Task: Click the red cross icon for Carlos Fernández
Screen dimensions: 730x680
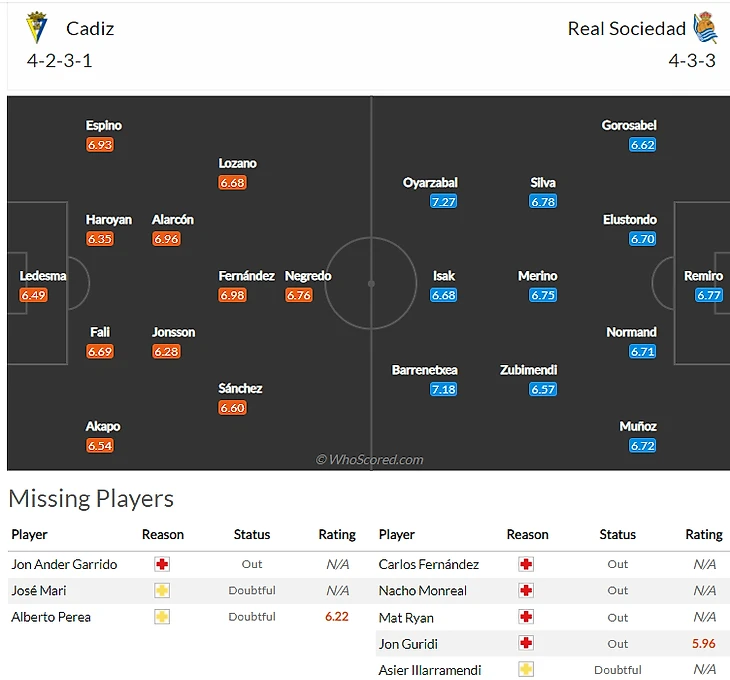Action: [x=526, y=564]
